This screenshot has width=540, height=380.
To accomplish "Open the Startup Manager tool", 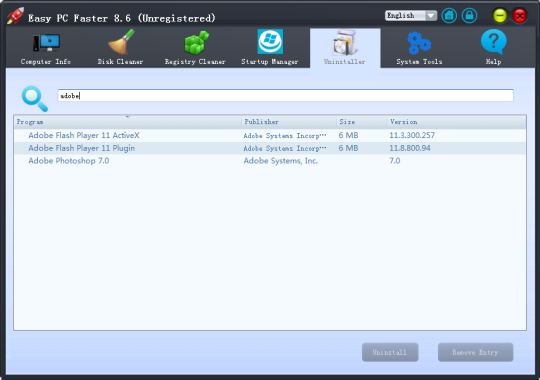I will [270, 48].
